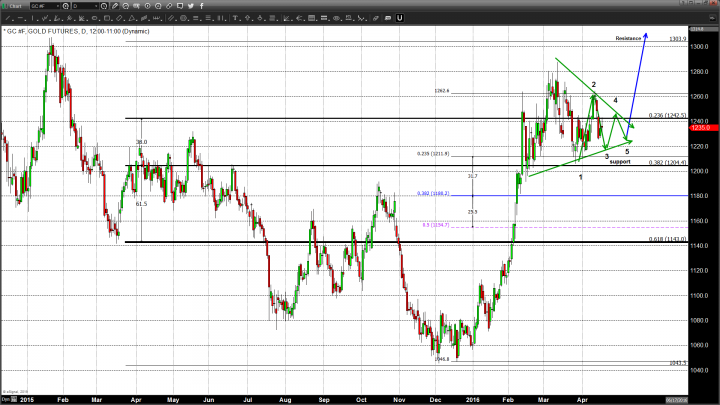Click the 1300.0 price axis label
This screenshot has height=405, width=720.
coord(700,46)
